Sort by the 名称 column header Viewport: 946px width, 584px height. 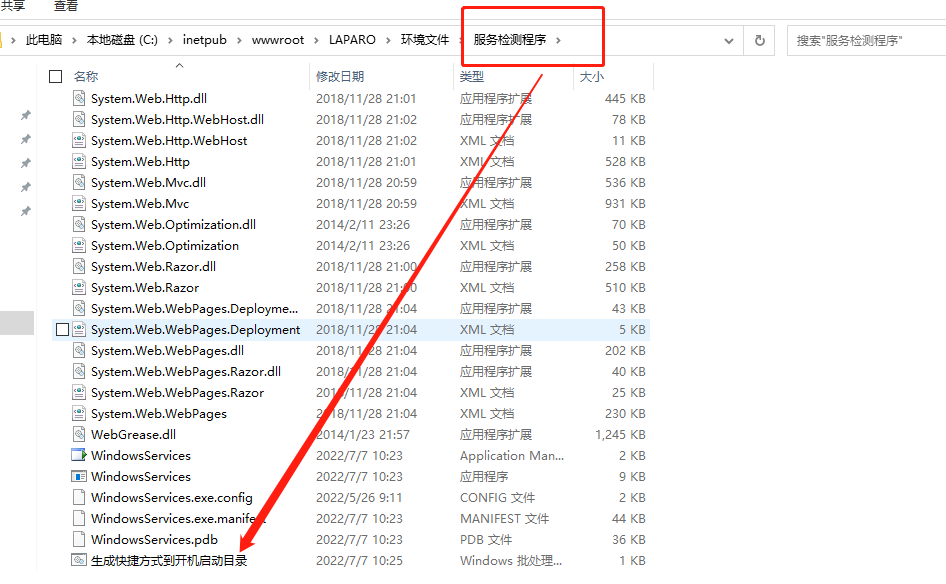point(86,77)
